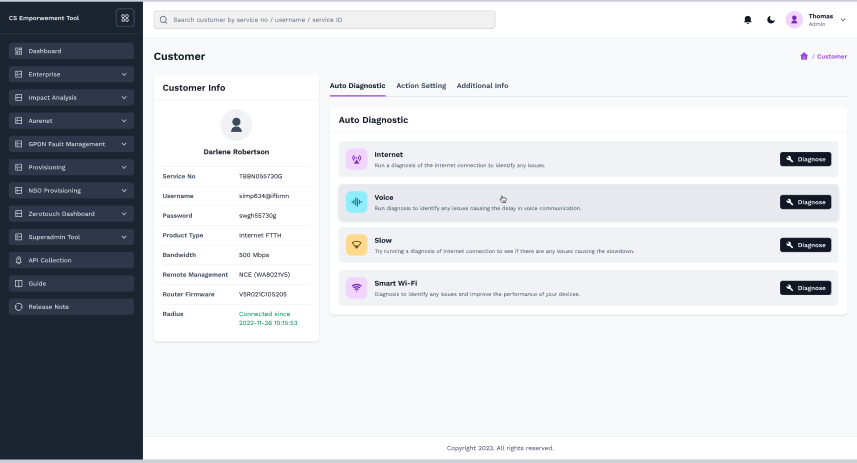The height and width of the screenshot is (463, 857).
Task: Open the Release Note sidebar item
Action: coord(71,307)
